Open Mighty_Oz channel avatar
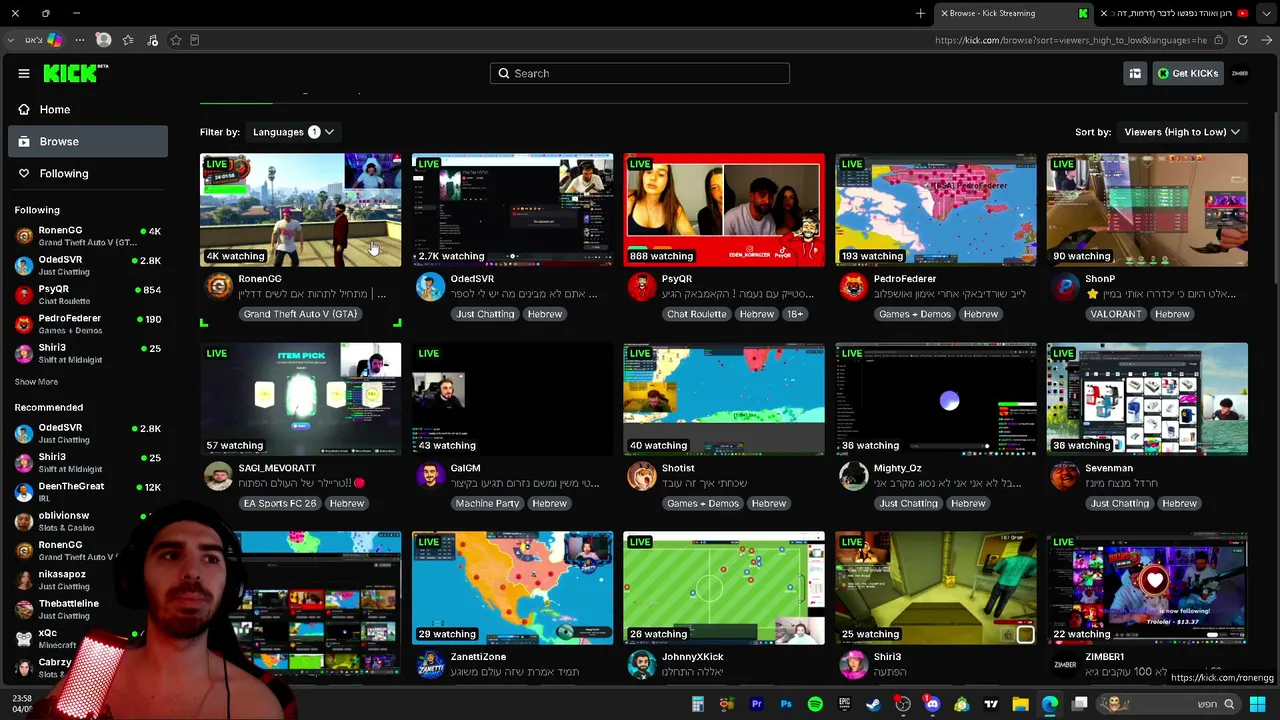The height and width of the screenshot is (720, 1280). click(x=853, y=476)
